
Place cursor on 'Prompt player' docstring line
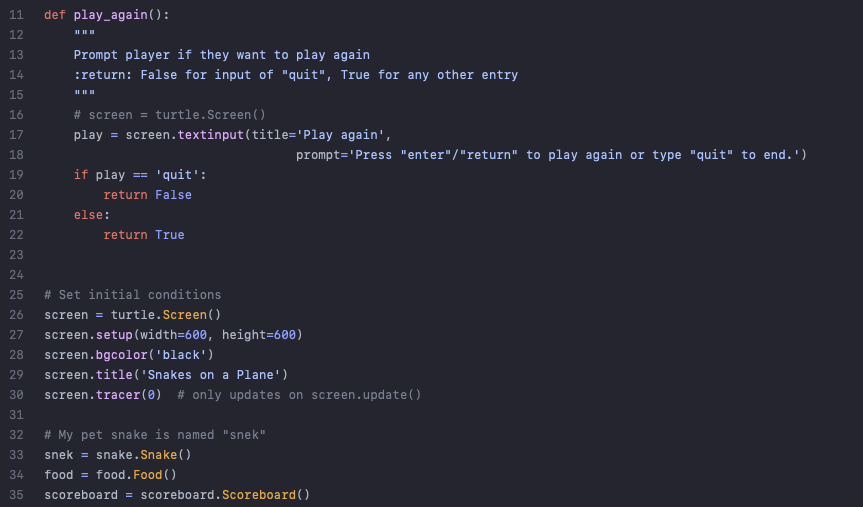(222, 55)
